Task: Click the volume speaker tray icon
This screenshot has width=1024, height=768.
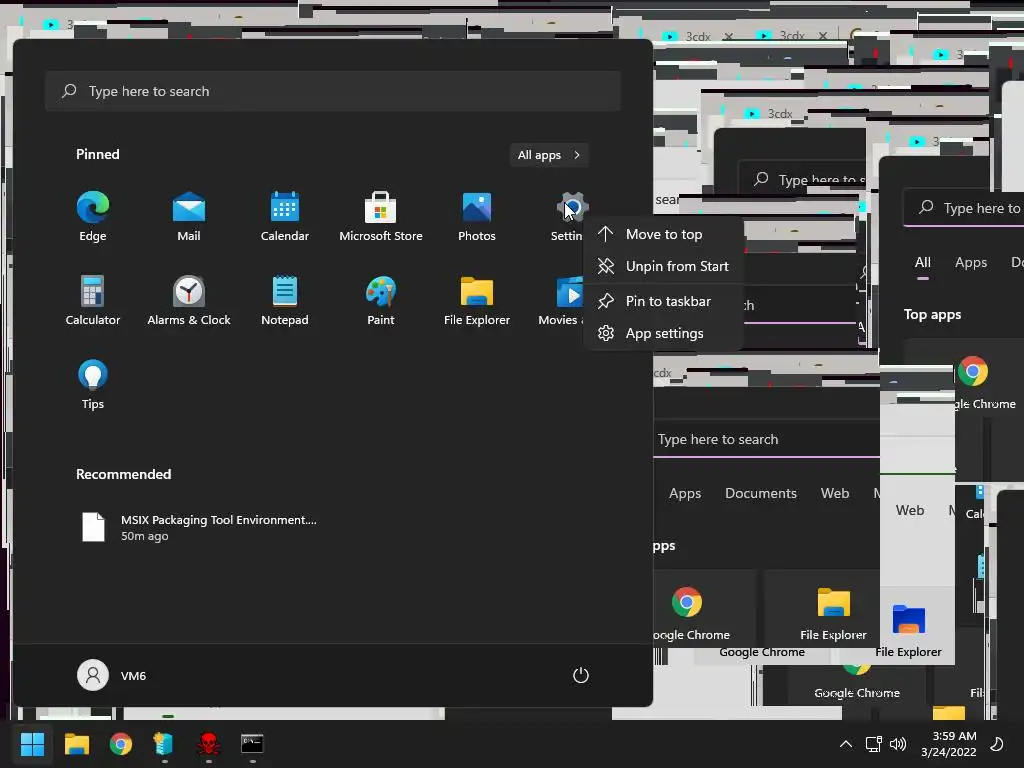Action: pos(898,744)
